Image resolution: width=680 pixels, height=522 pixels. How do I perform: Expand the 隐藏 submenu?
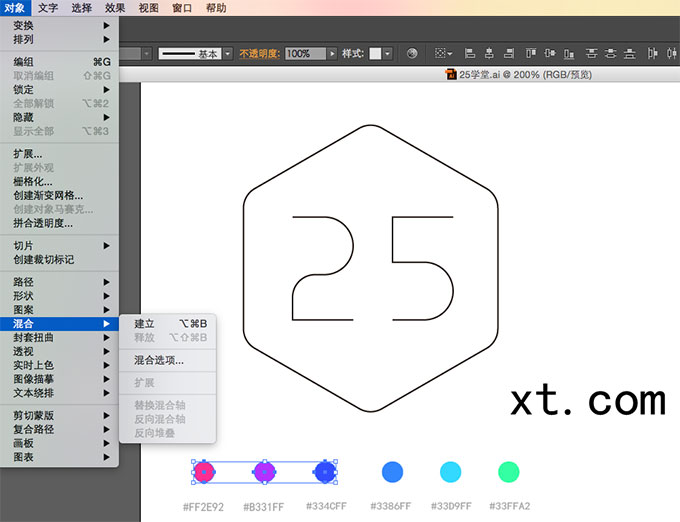pos(59,117)
